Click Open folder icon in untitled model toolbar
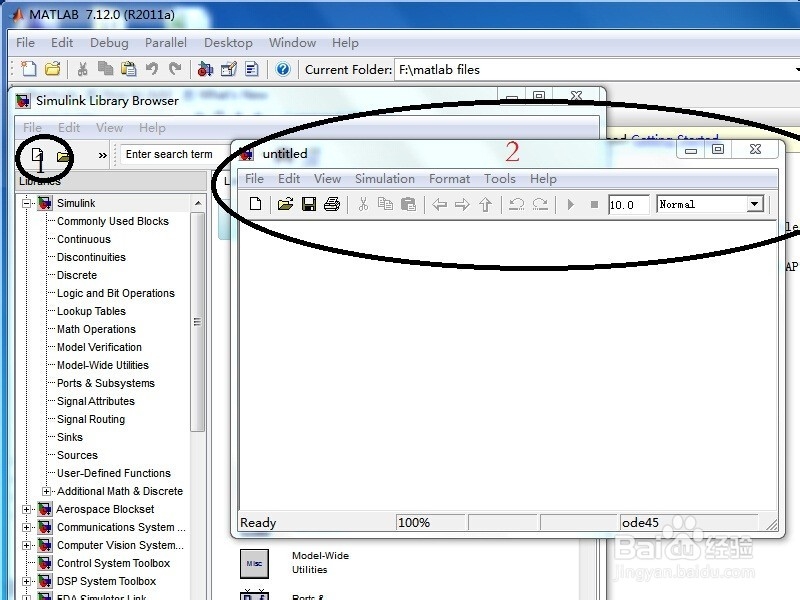This screenshot has height=600, width=800. (285, 205)
